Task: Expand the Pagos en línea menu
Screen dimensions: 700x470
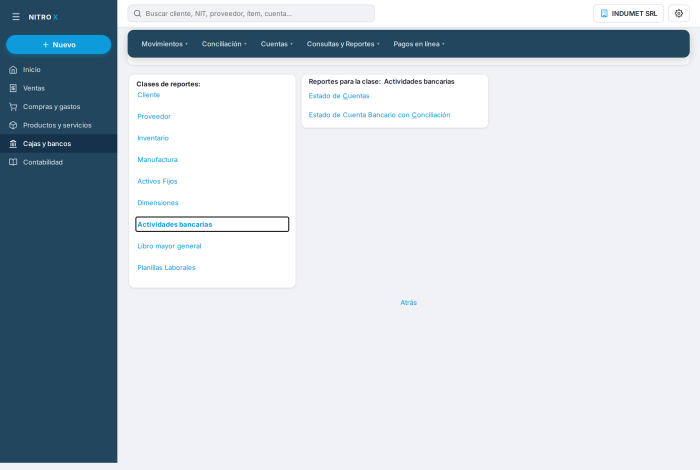Action: pyautogui.click(x=419, y=44)
